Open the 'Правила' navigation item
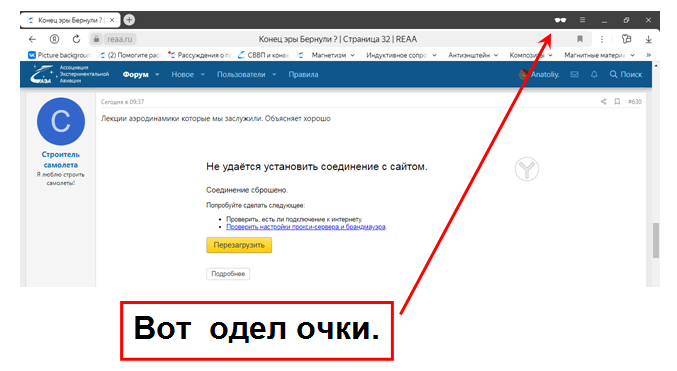The image size is (677, 371). coord(304,75)
